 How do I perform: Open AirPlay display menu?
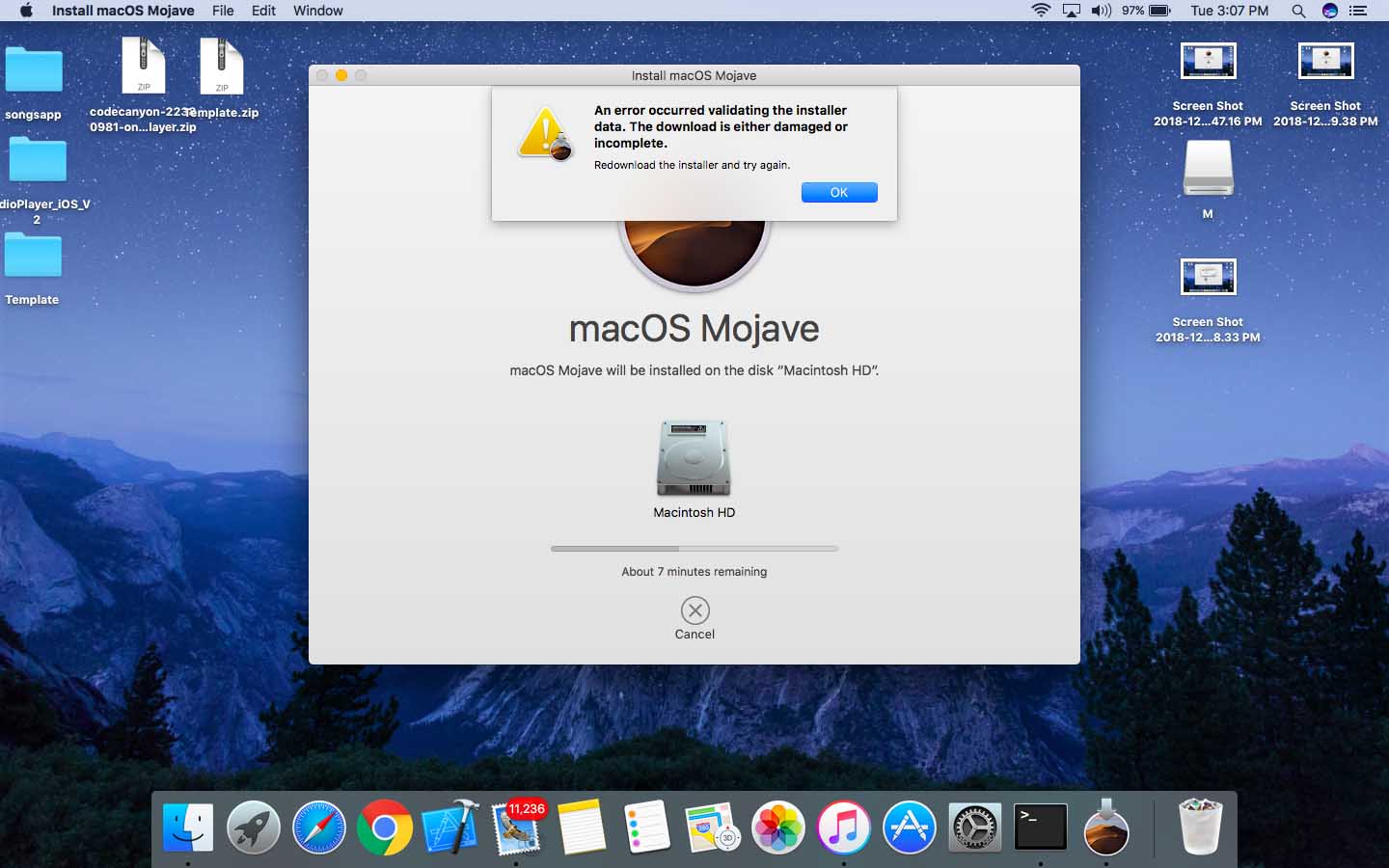(1071, 11)
